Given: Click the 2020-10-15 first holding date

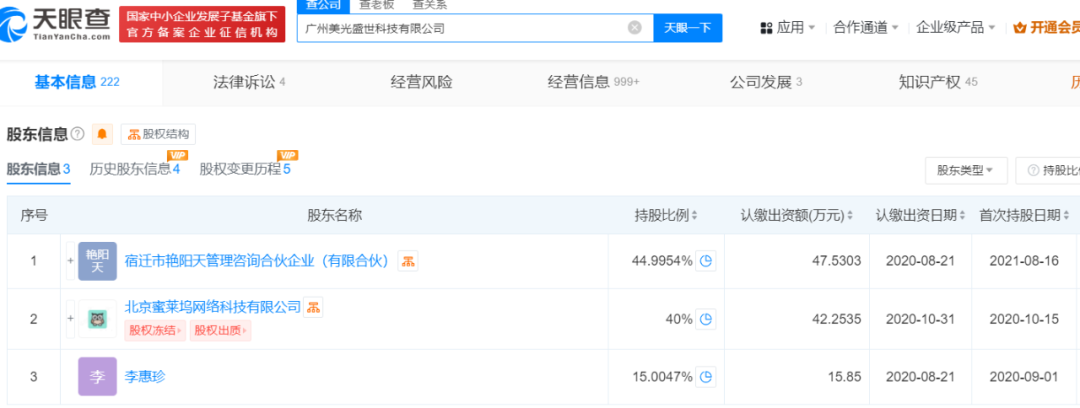Looking at the screenshot, I should (x=1024, y=319).
